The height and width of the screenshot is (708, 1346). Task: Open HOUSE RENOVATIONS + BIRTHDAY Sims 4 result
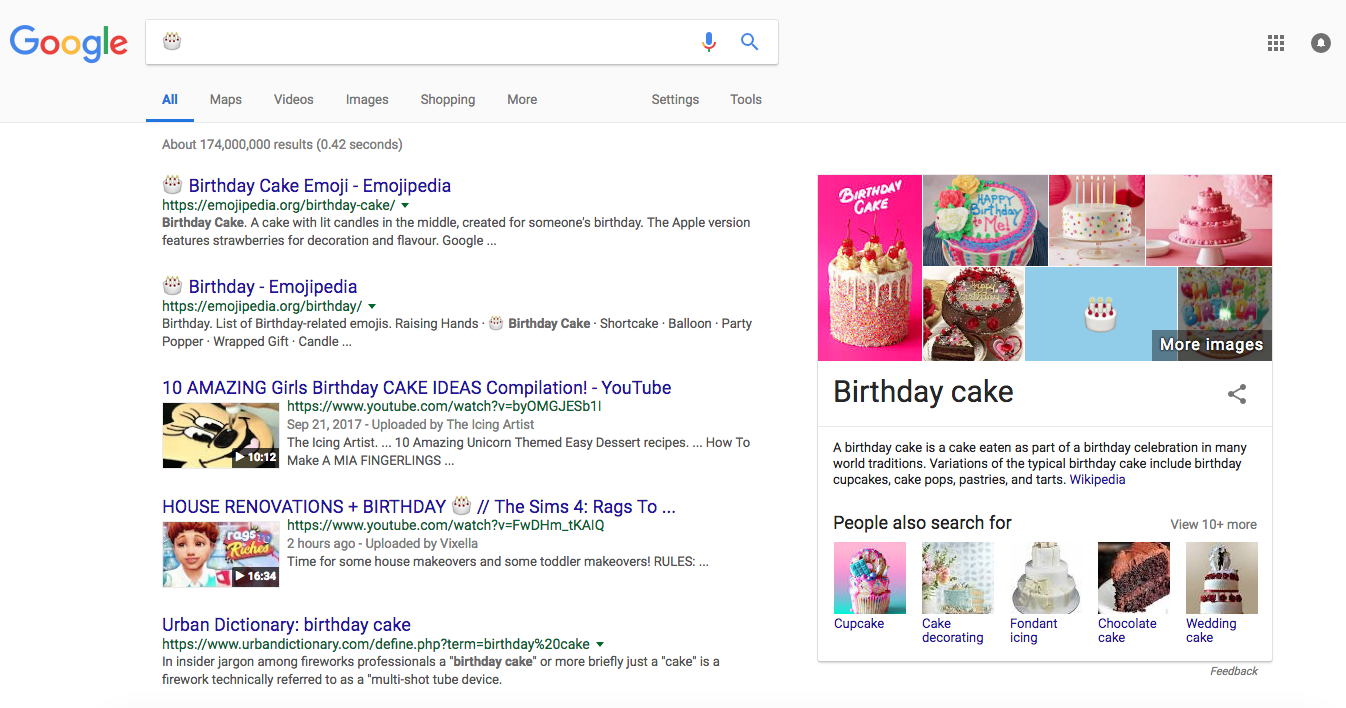pos(419,507)
